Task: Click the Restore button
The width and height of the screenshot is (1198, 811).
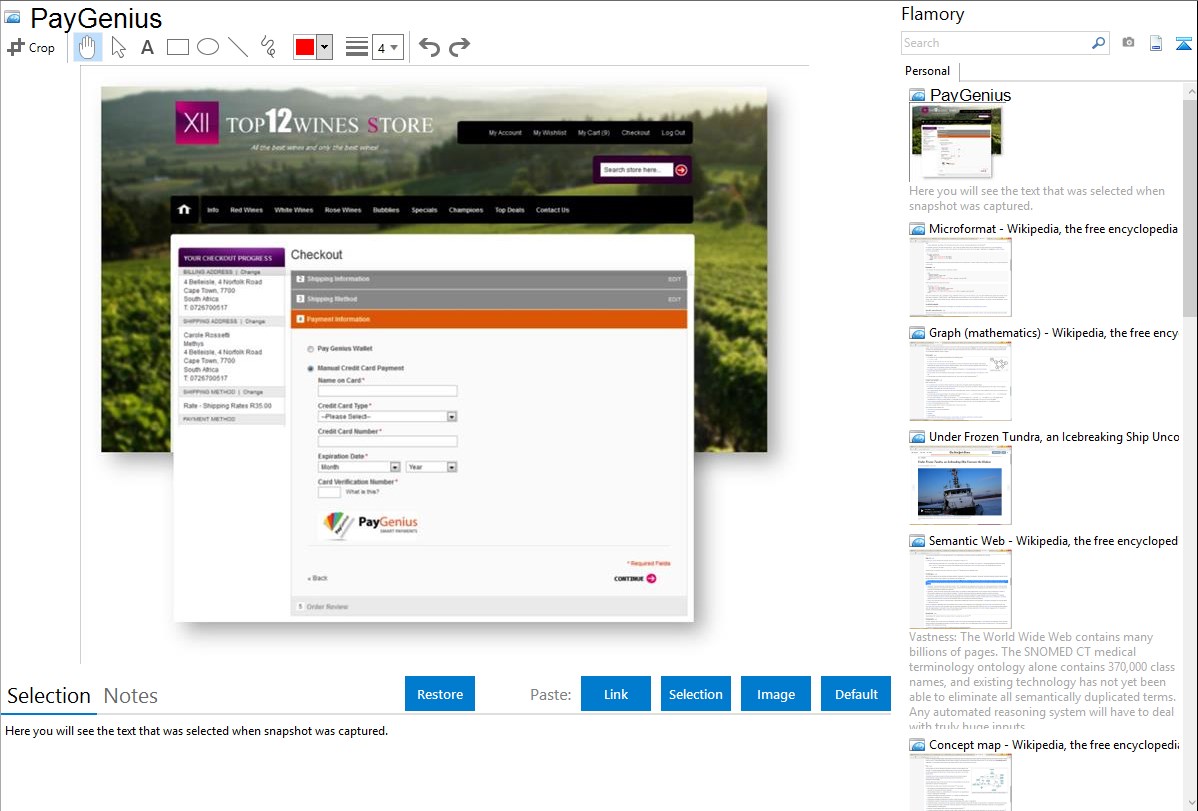Action: (x=439, y=694)
